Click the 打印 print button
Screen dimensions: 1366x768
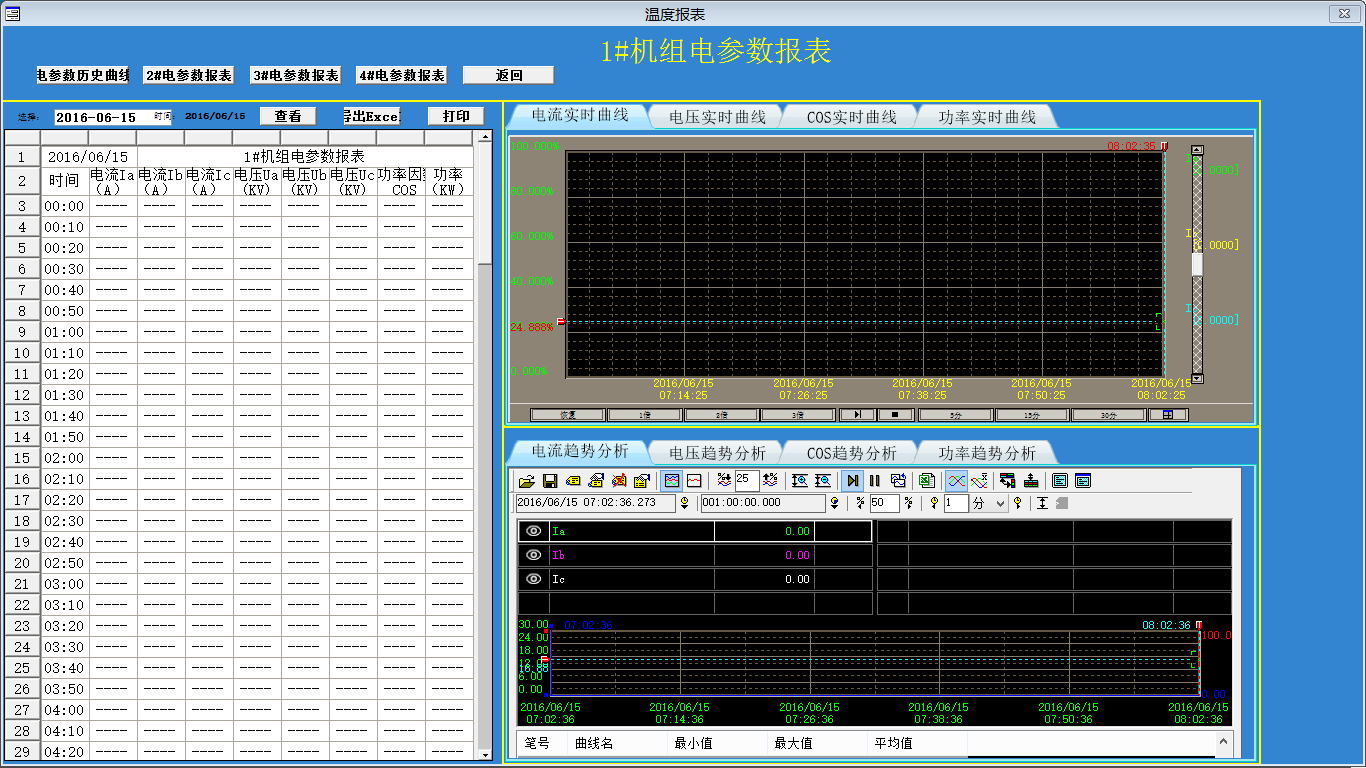(456, 116)
